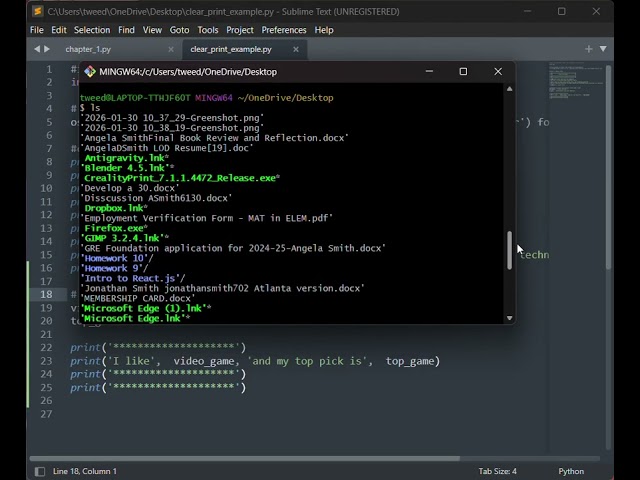Click 'top_game' in line 23 code
The height and width of the screenshot is (480, 640).
(x=410, y=361)
